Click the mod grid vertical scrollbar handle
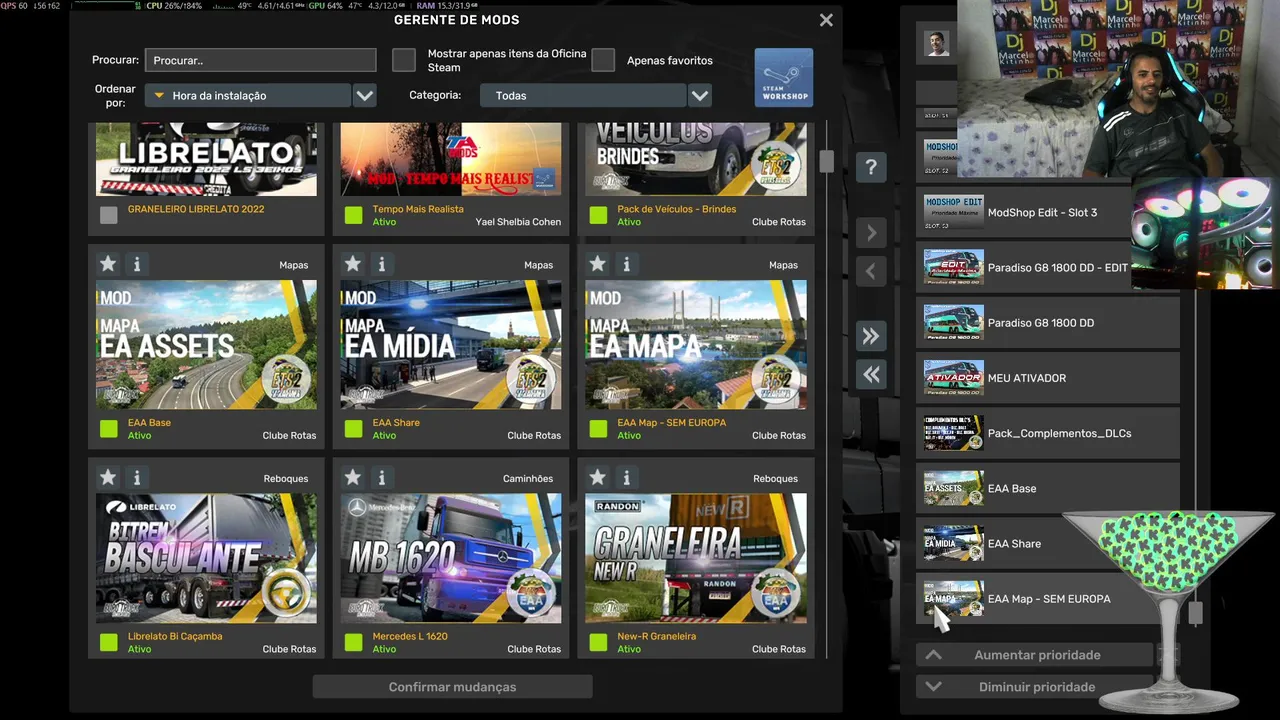The width and height of the screenshot is (1280, 720). [x=826, y=161]
